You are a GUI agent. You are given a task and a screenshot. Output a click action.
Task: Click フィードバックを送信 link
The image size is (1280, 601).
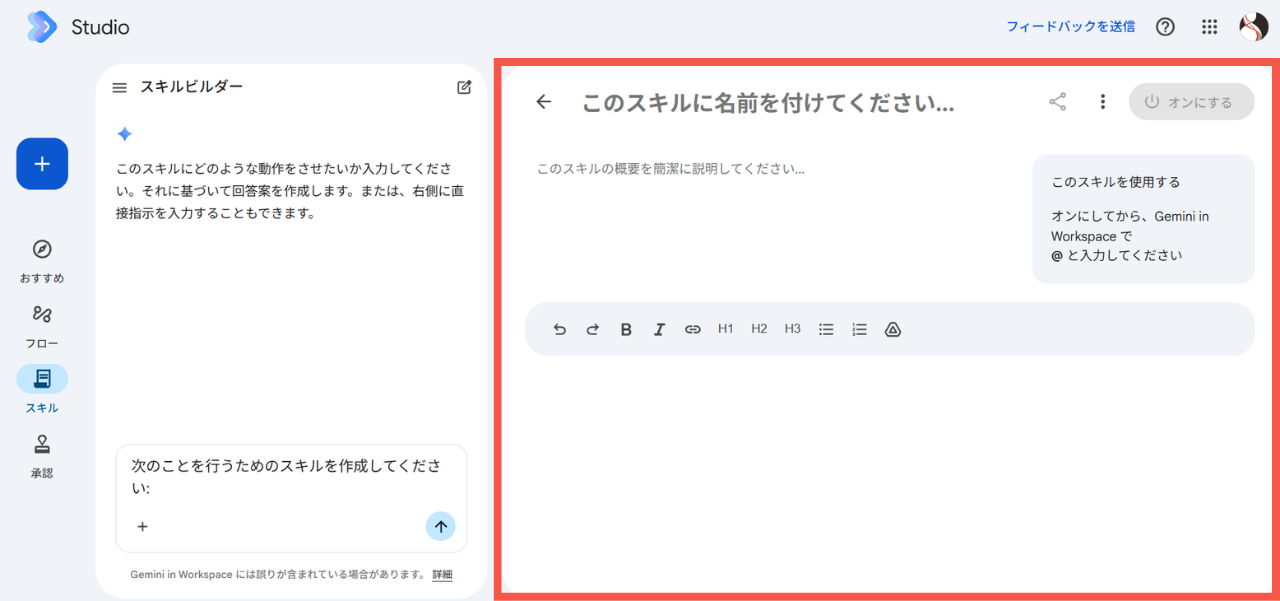click(x=1070, y=27)
